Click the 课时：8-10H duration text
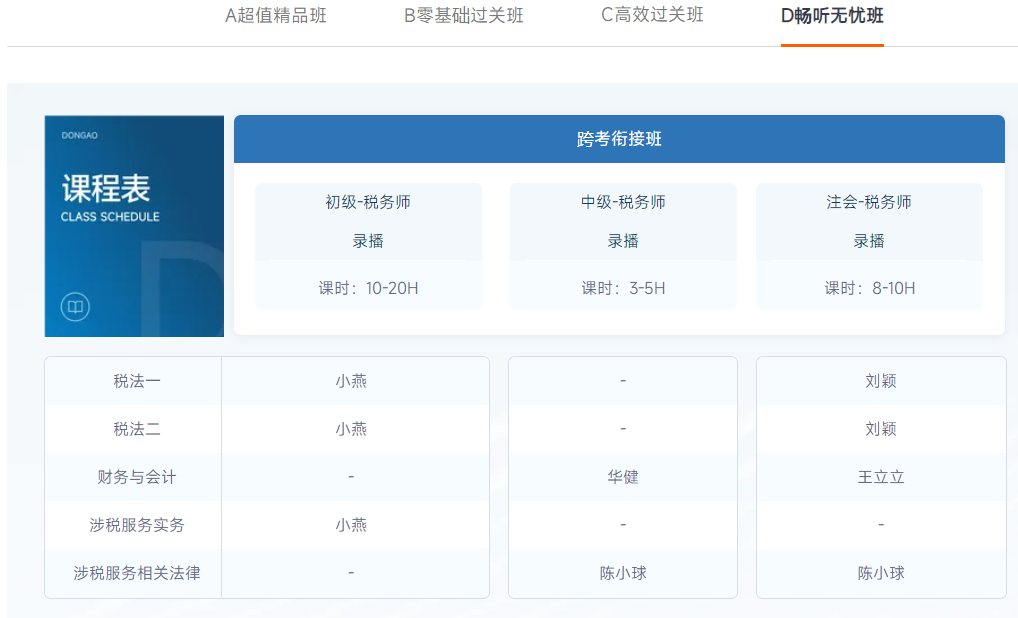 (x=869, y=288)
